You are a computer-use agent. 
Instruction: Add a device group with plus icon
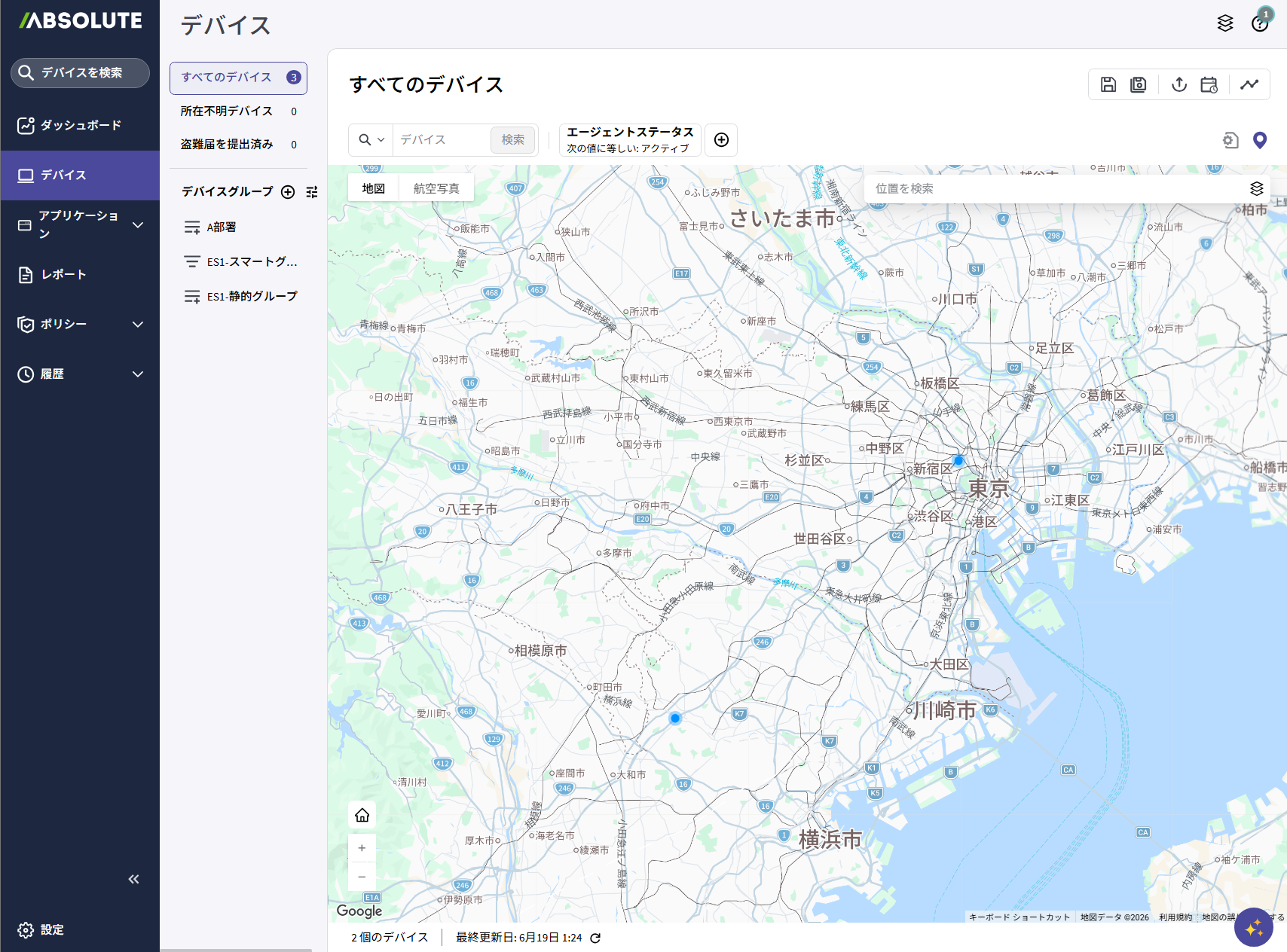288,192
